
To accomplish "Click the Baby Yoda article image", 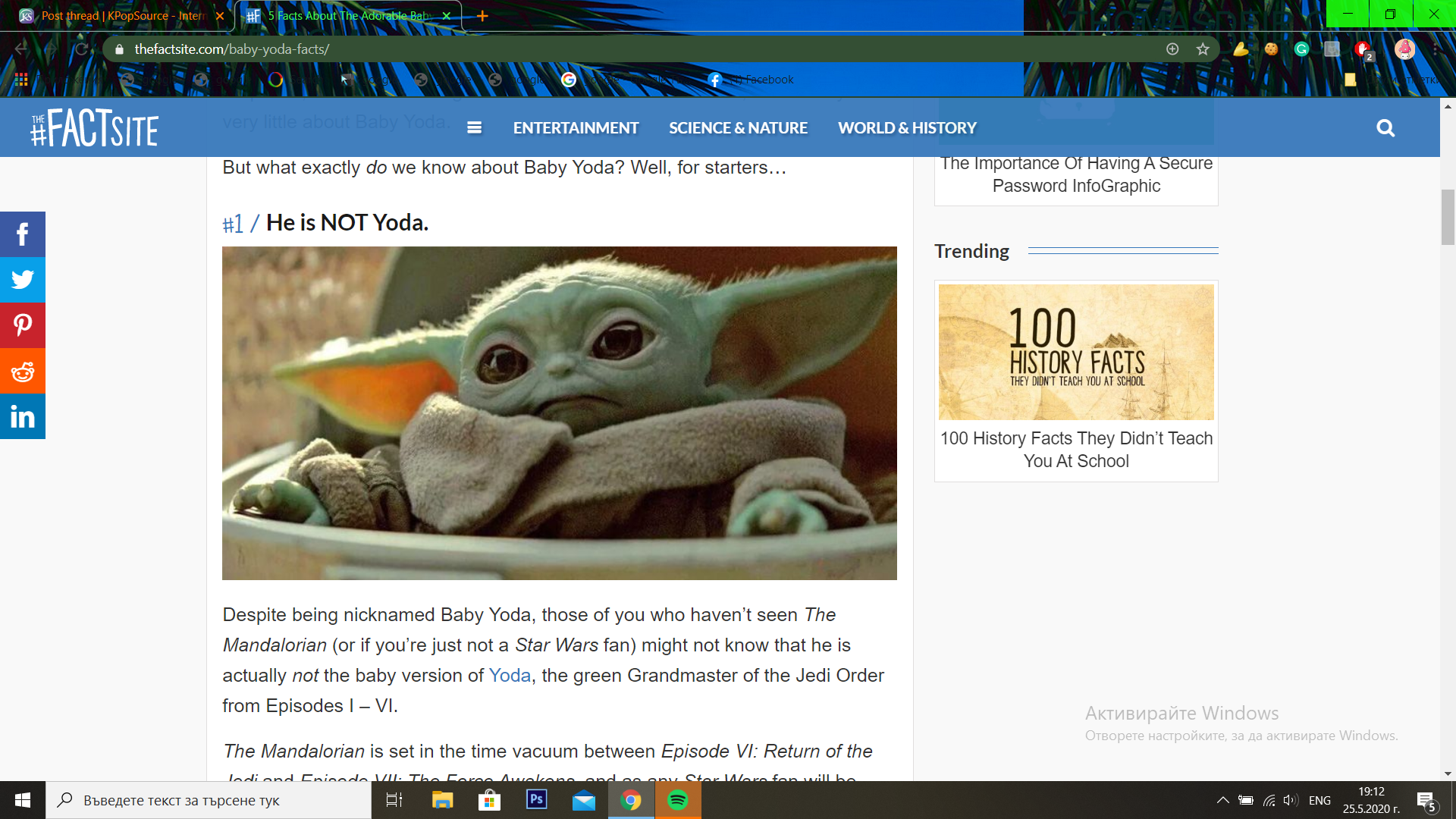I will [560, 413].
